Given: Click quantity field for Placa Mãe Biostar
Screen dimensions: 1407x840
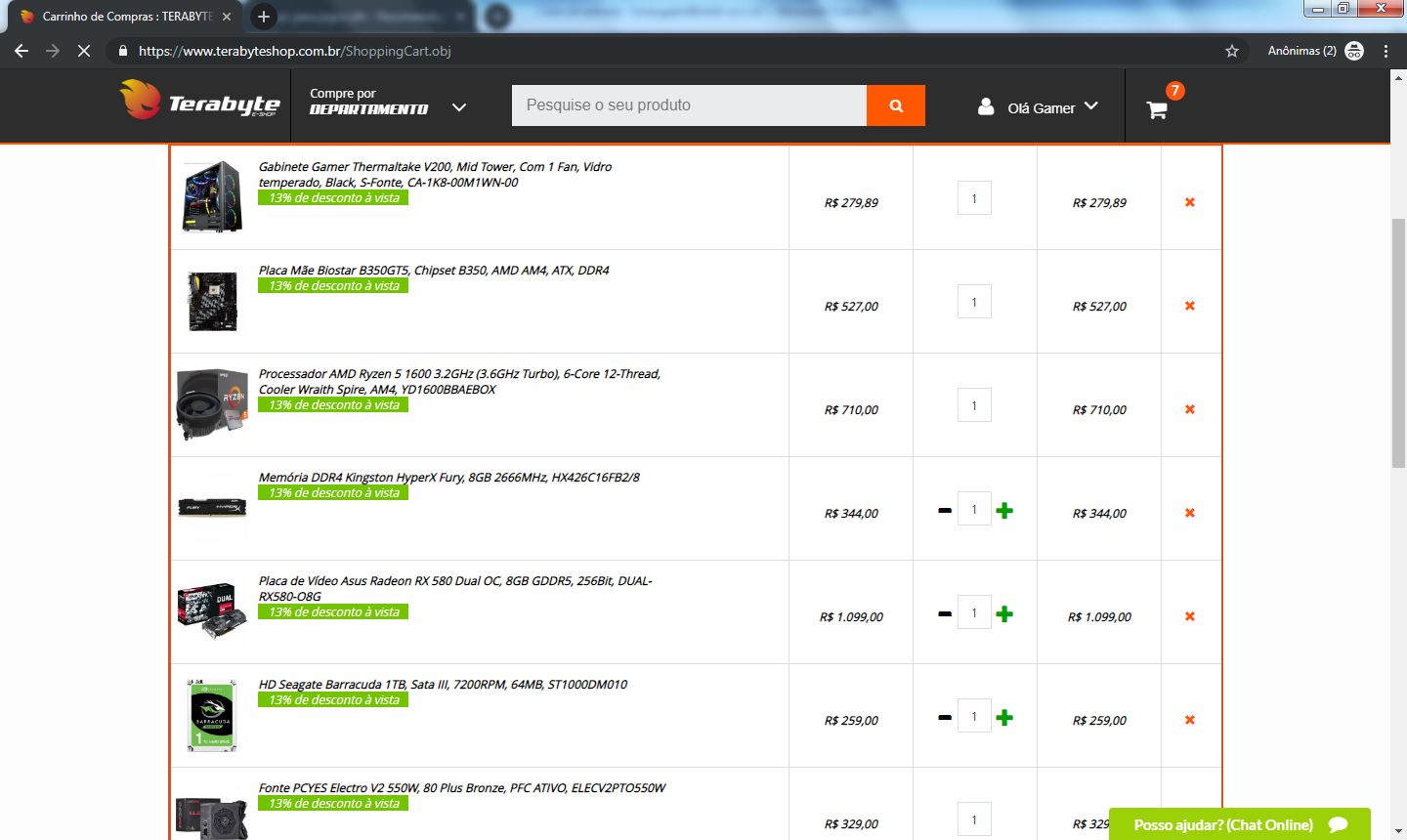Looking at the screenshot, I should pyautogui.click(x=974, y=302).
